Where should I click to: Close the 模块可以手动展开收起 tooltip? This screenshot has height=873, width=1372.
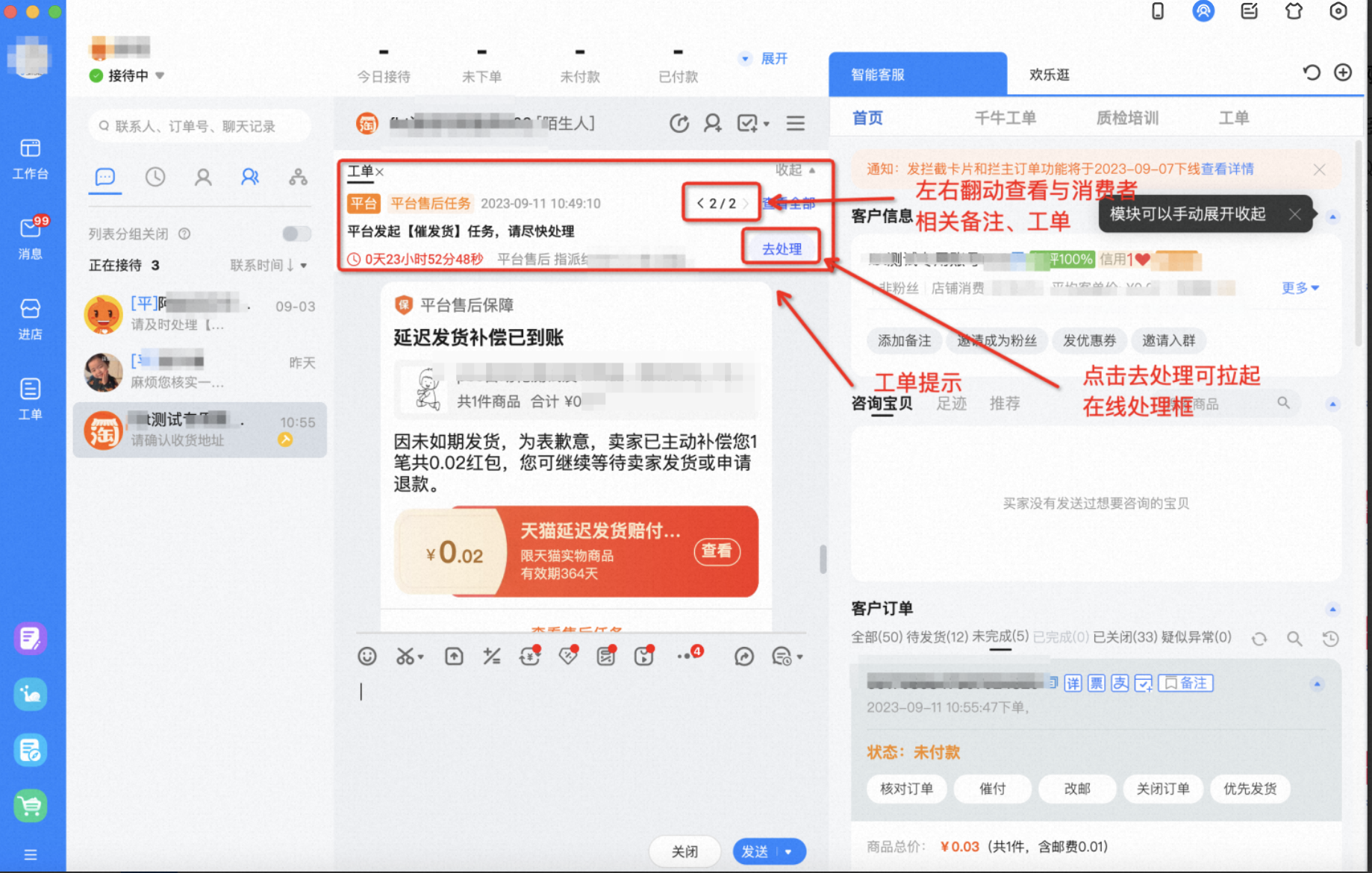[x=1295, y=214]
